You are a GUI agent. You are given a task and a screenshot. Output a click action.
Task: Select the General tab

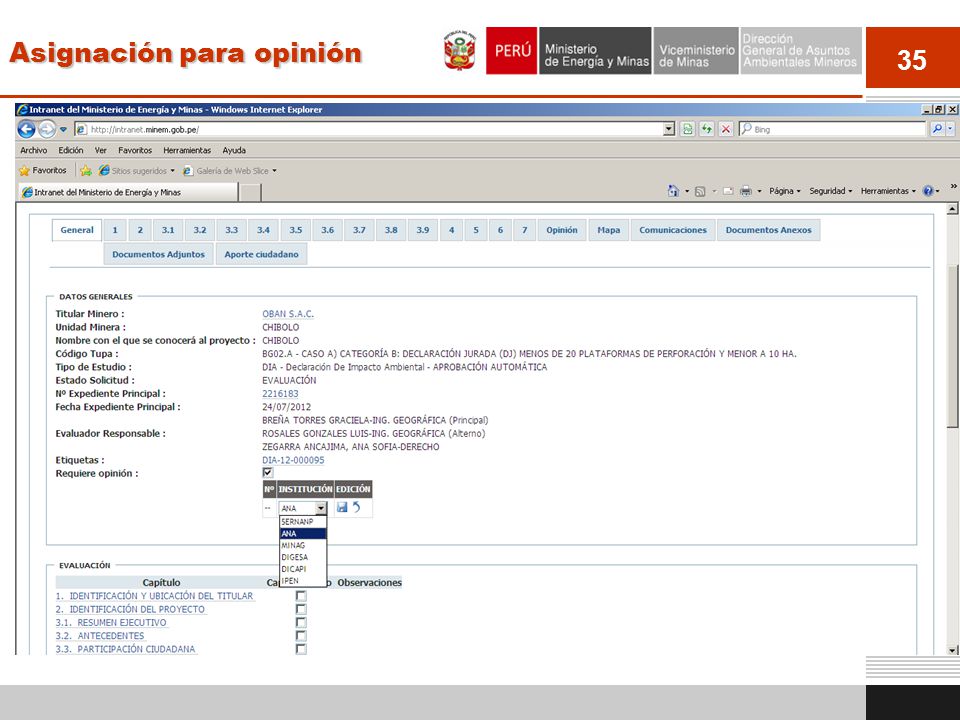click(77, 230)
